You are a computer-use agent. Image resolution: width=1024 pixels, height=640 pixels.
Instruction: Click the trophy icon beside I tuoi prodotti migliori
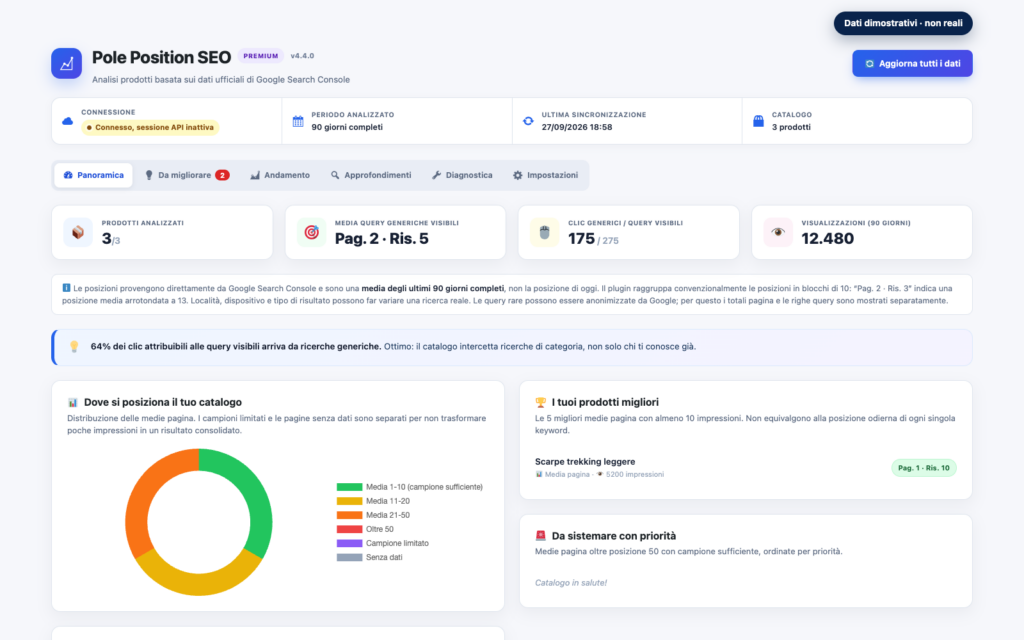point(540,402)
